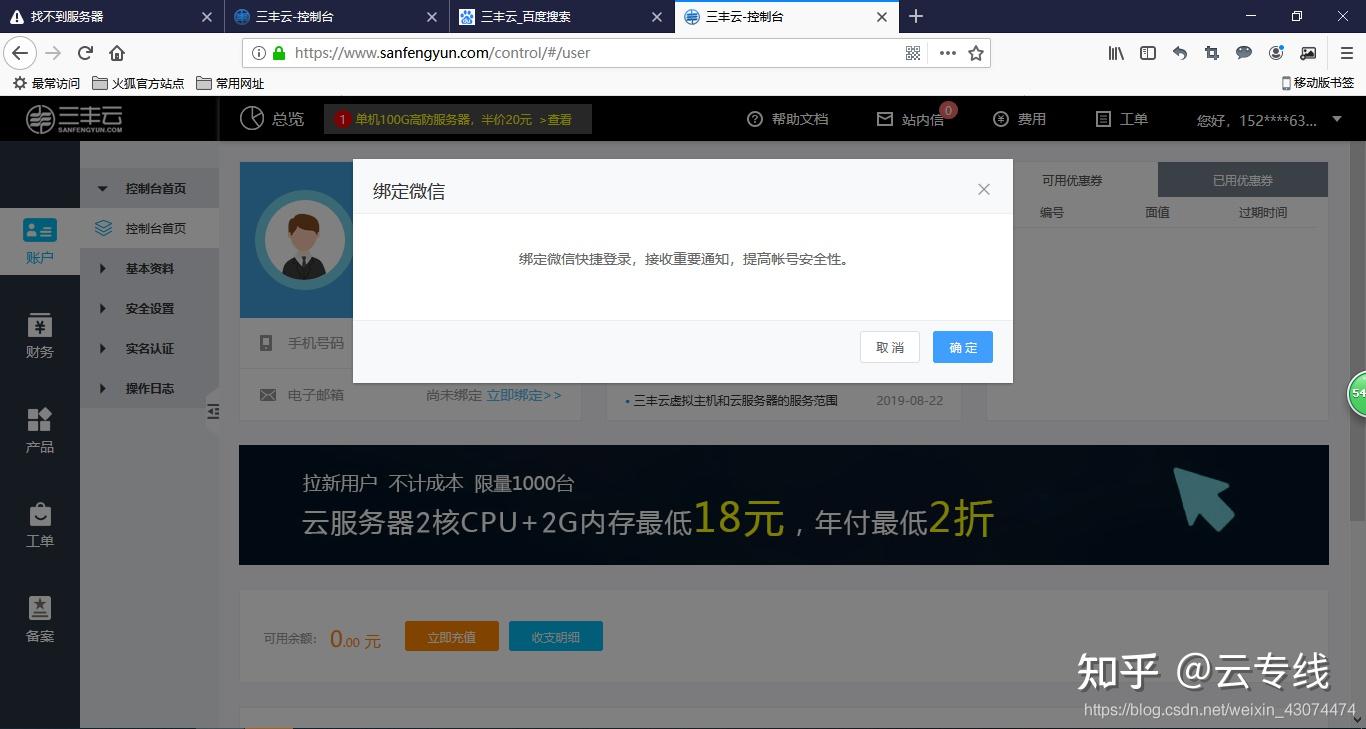
Task: Open 站内信 messages
Action: (911, 119)
